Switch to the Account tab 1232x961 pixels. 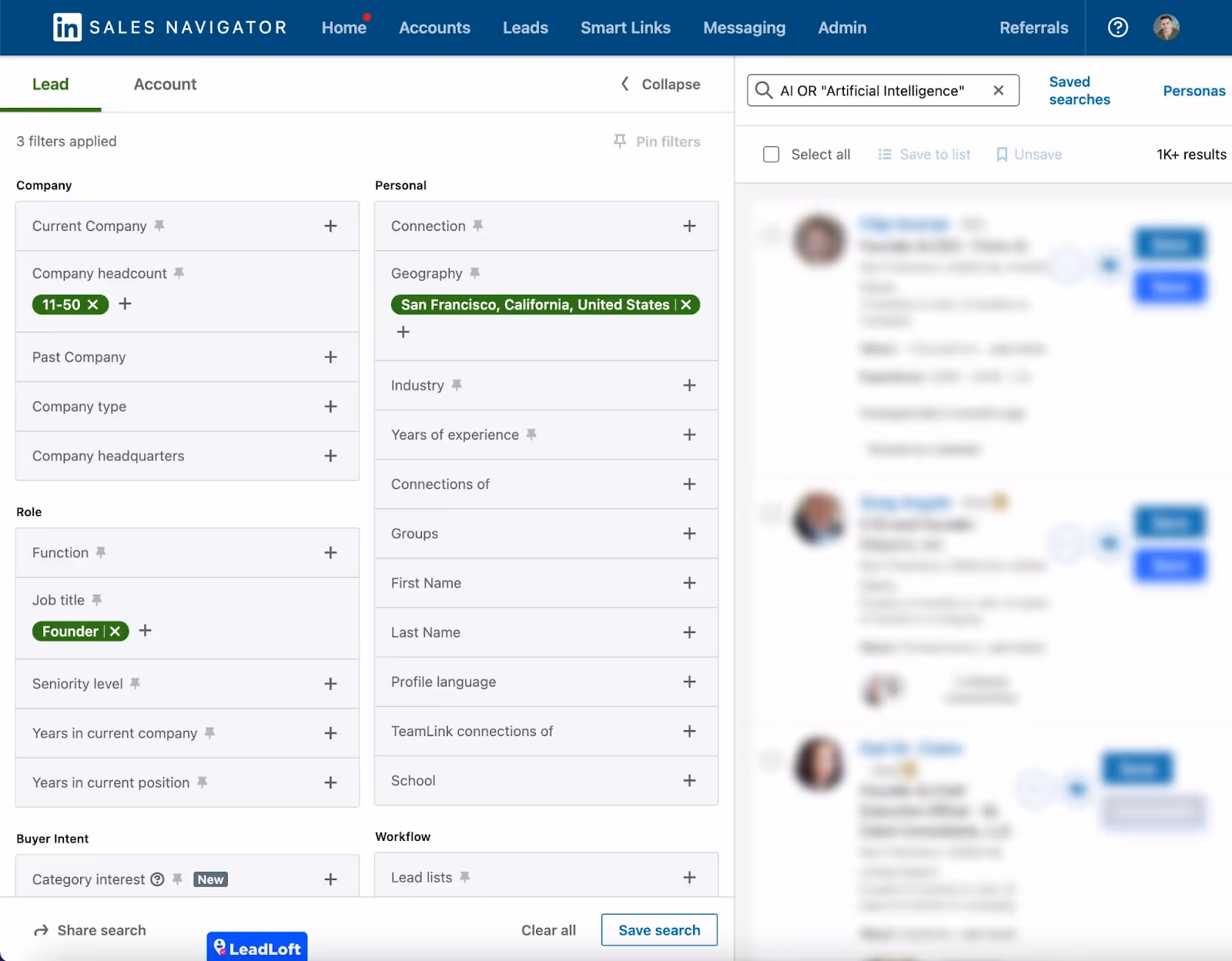click(165, 84)
